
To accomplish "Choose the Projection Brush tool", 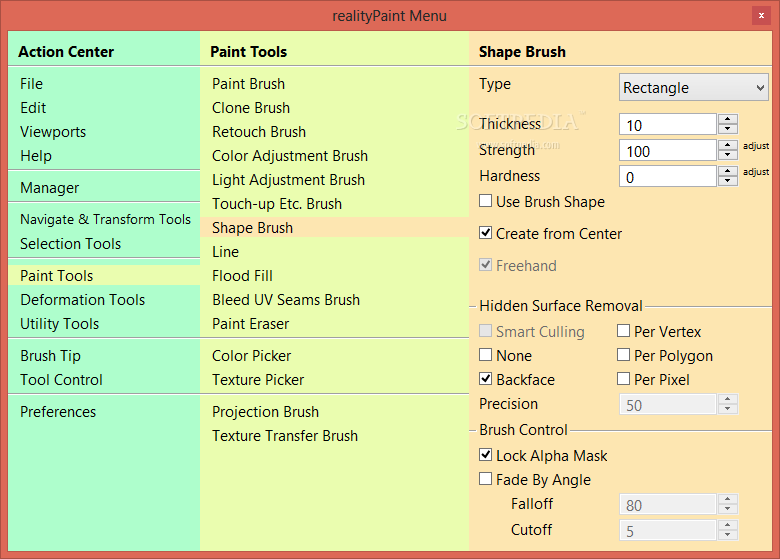I will coord(265,412).
